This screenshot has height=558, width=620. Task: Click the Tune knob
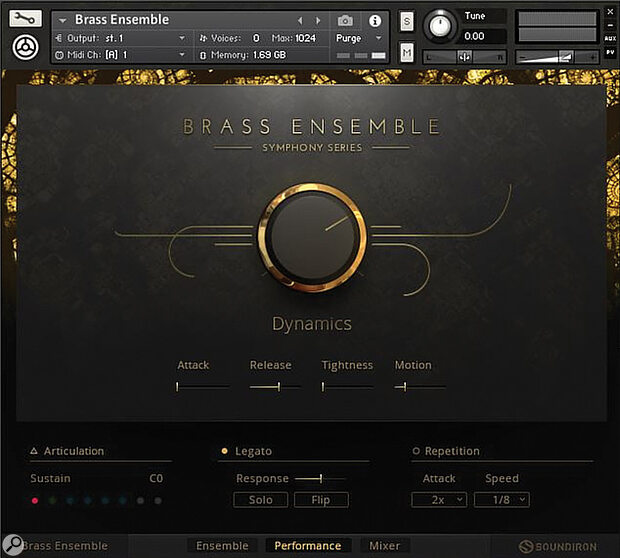440,26
